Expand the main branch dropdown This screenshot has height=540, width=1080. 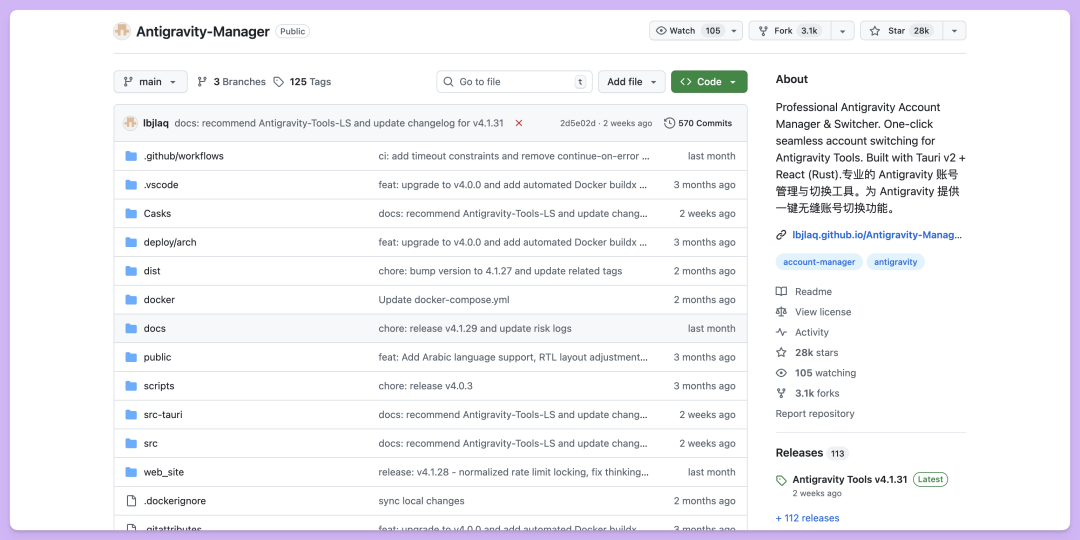[x=151, y=82]
